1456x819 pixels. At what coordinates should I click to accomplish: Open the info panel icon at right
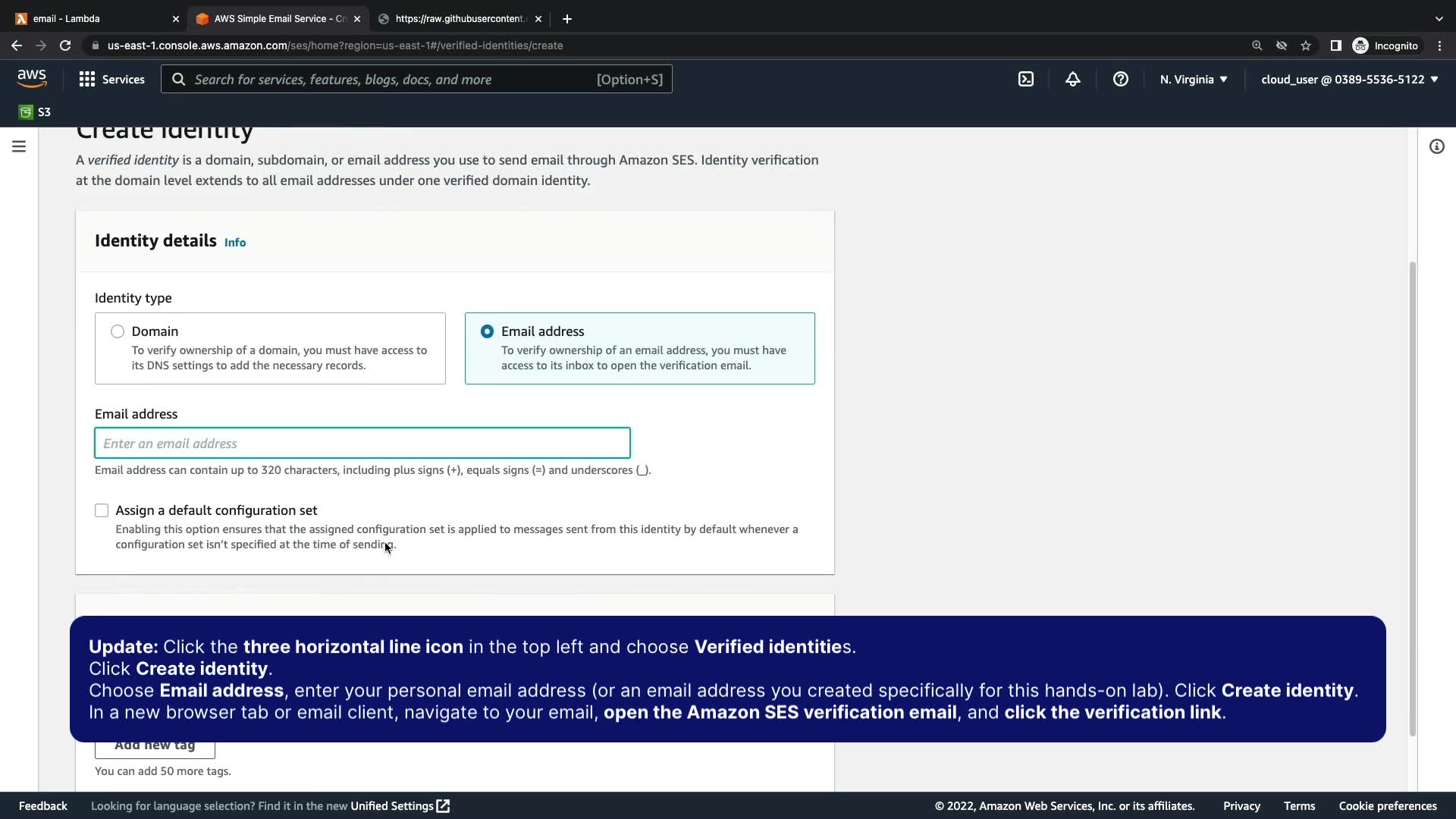click(1436, 146)
